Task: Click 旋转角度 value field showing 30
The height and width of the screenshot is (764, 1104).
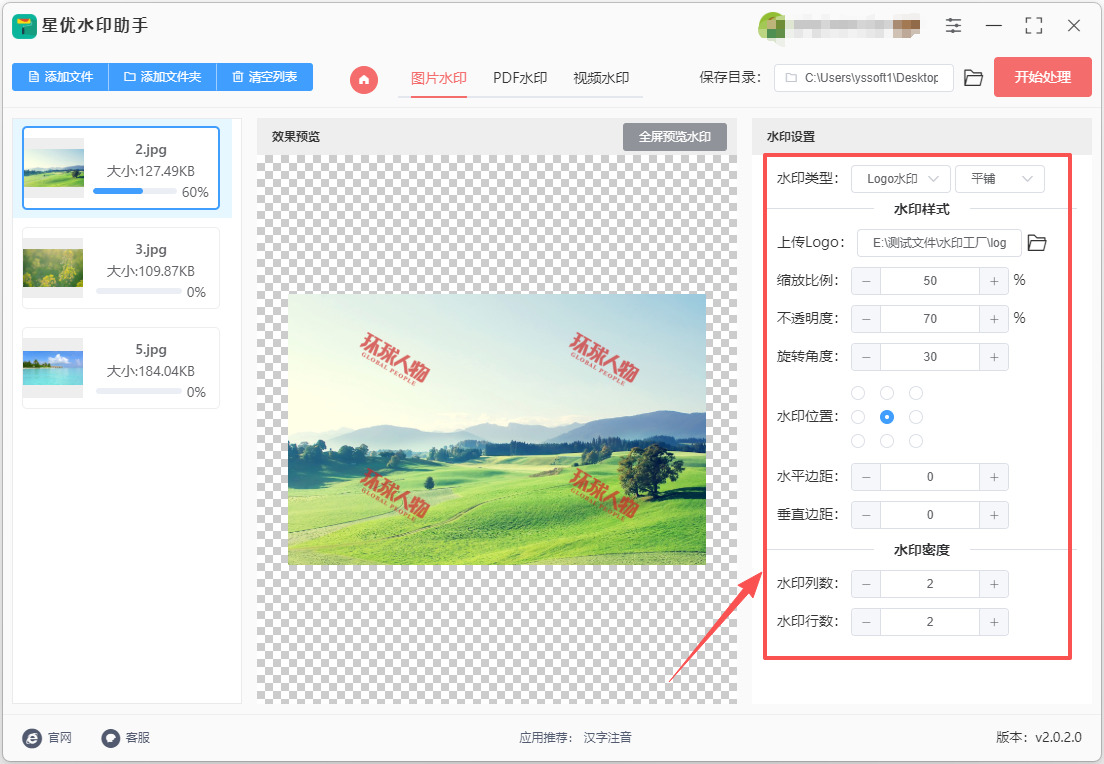Action: 929,357
